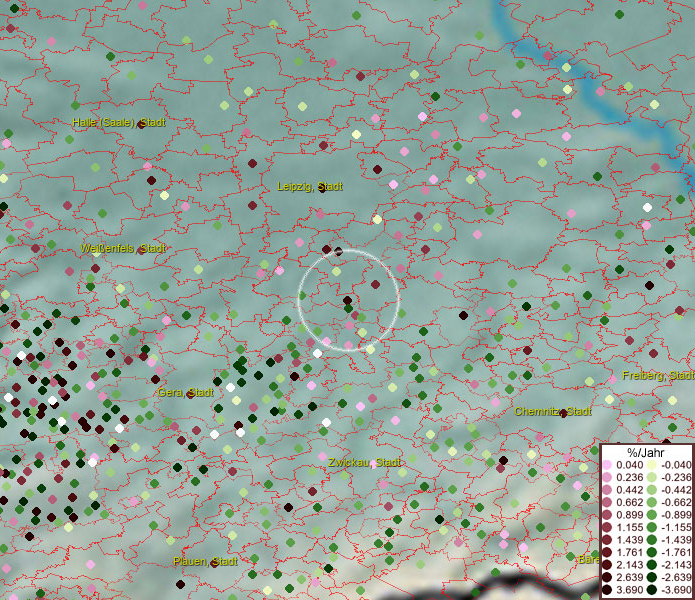This screenshot has height=600, width=695.
Task: Click legend value 1.439
Action: click(629, 540)
